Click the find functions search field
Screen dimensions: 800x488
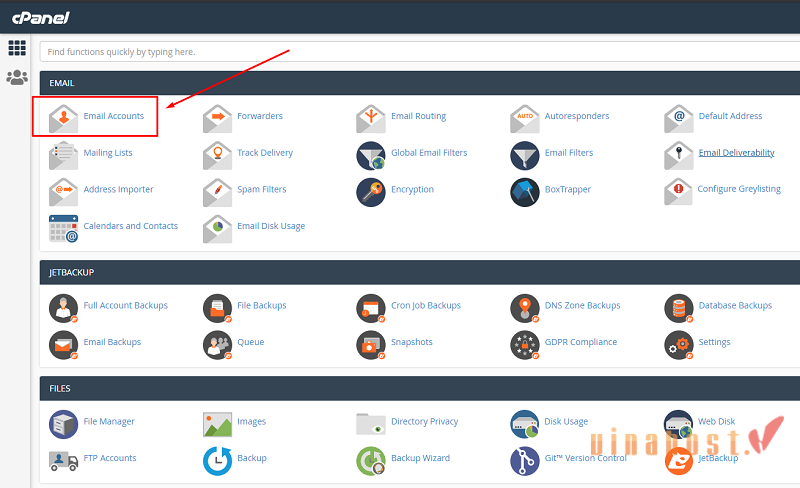click(x=420, y=51)
